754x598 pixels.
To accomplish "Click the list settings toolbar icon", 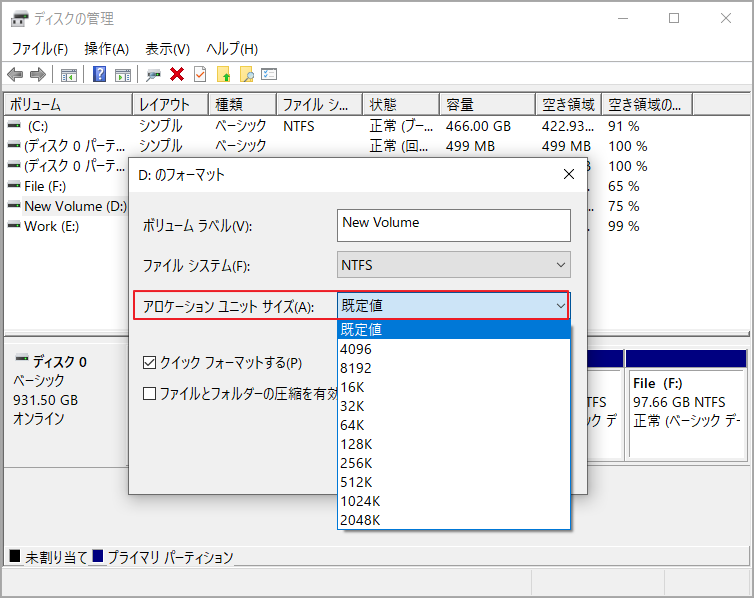I will (x=269, y=75).
